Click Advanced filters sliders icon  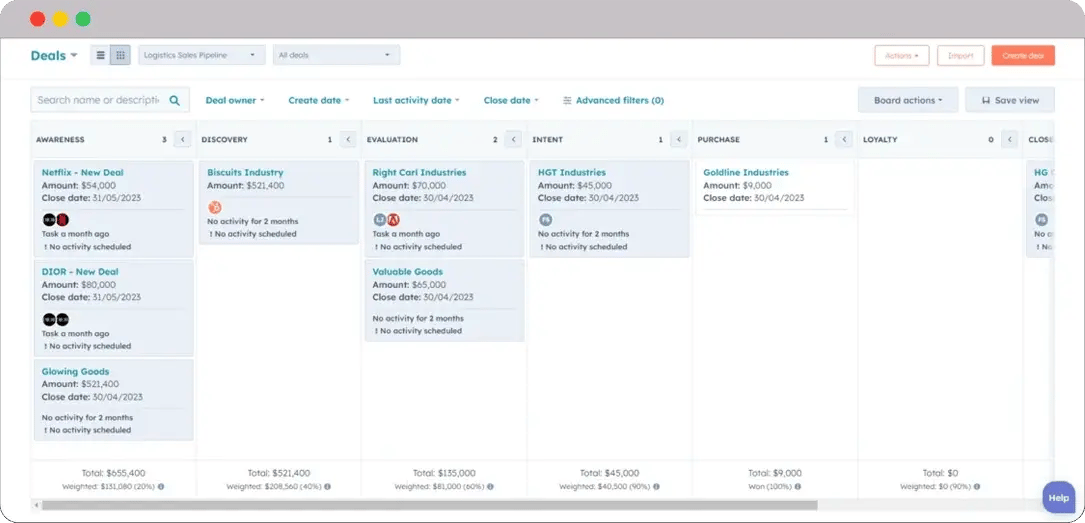pyautogui.click(x=567, y=100)
